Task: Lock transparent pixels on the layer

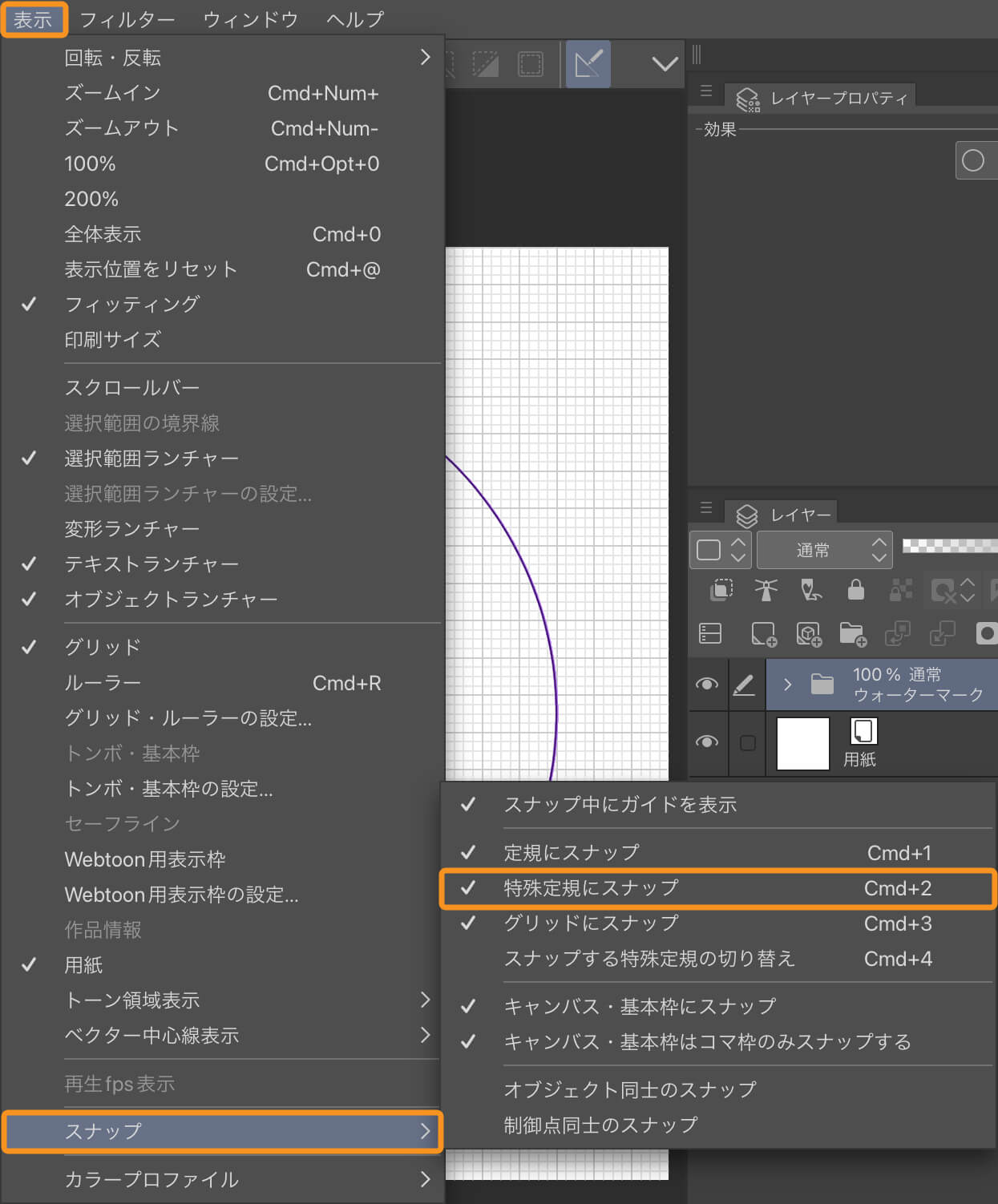Action: click(x=899, y=591)
